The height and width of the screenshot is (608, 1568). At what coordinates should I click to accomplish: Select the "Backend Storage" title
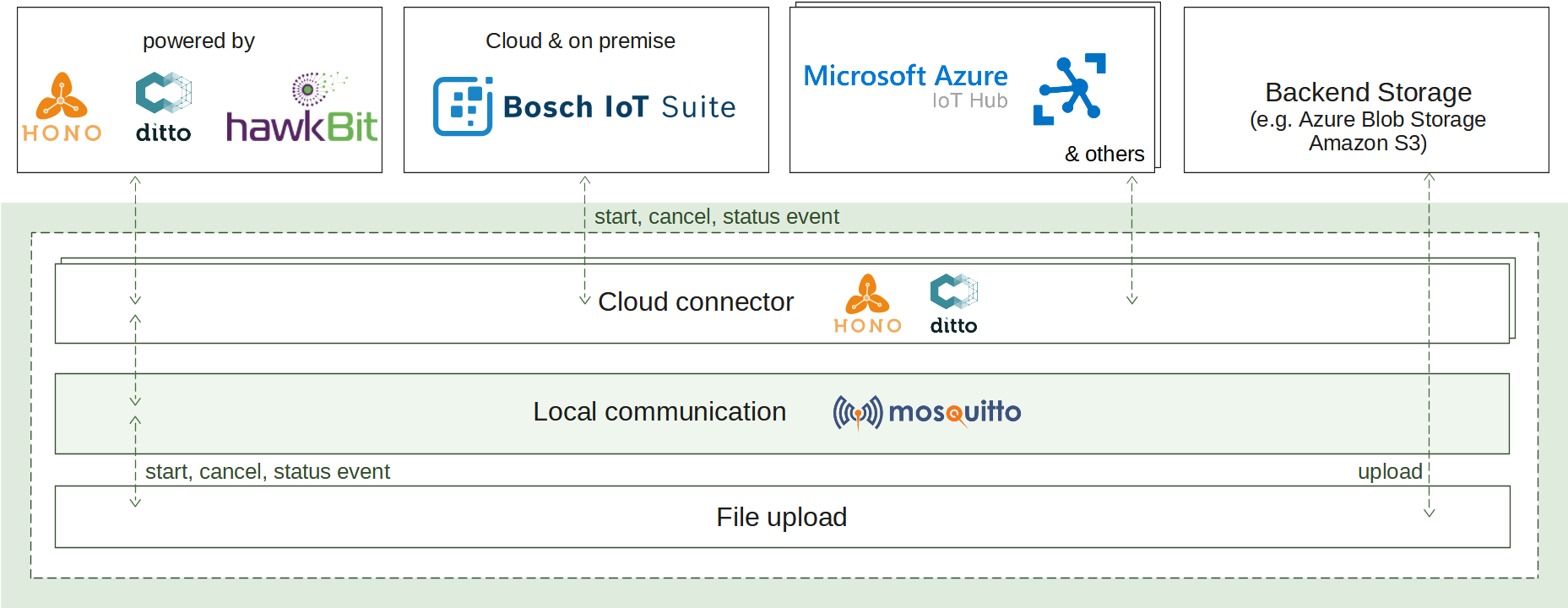pos(1368,91)
